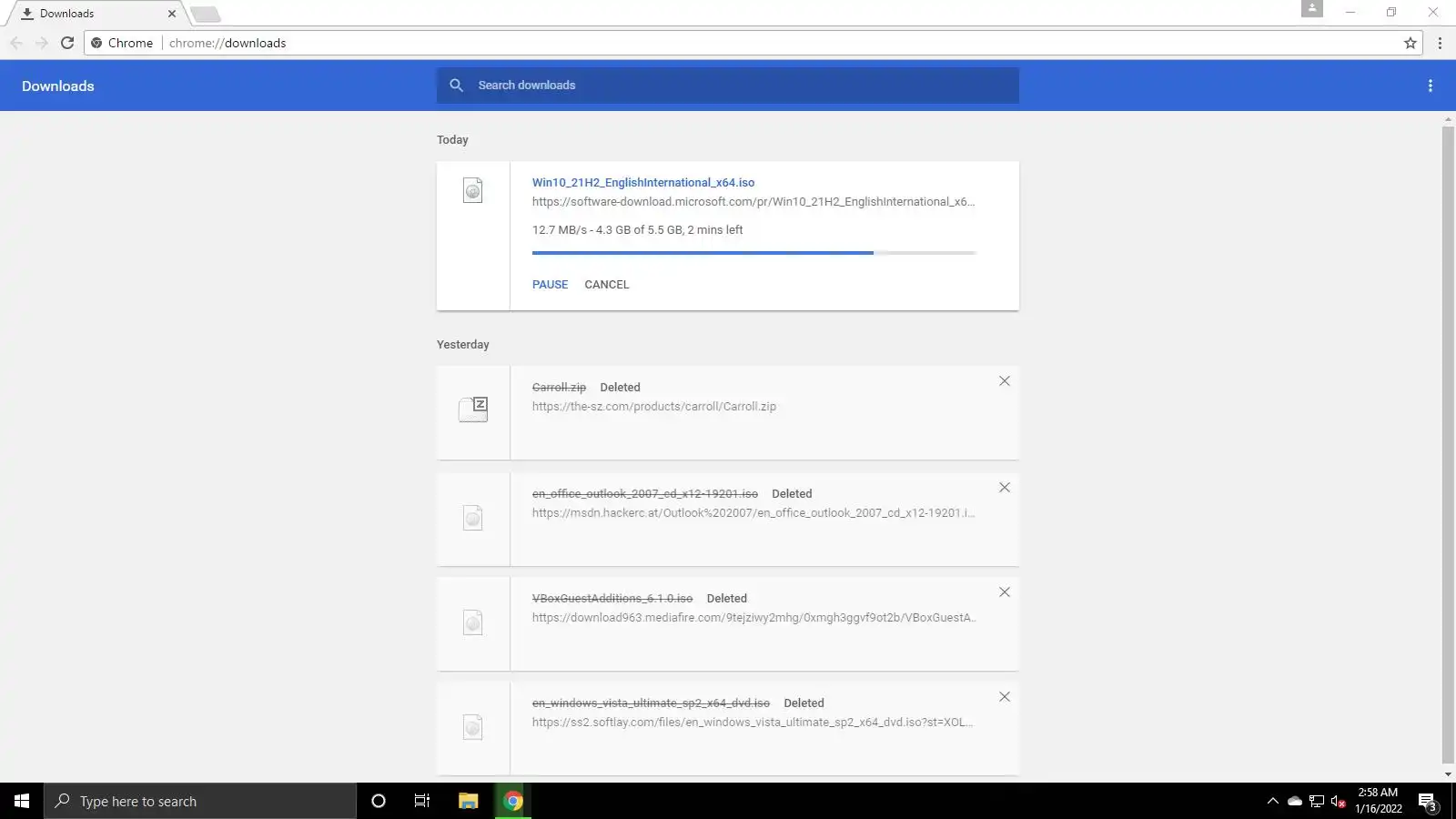Viewport: 1456px width, 819px height.
Task: Click the Chrome profile avatar button
Action: point(1312,8)
